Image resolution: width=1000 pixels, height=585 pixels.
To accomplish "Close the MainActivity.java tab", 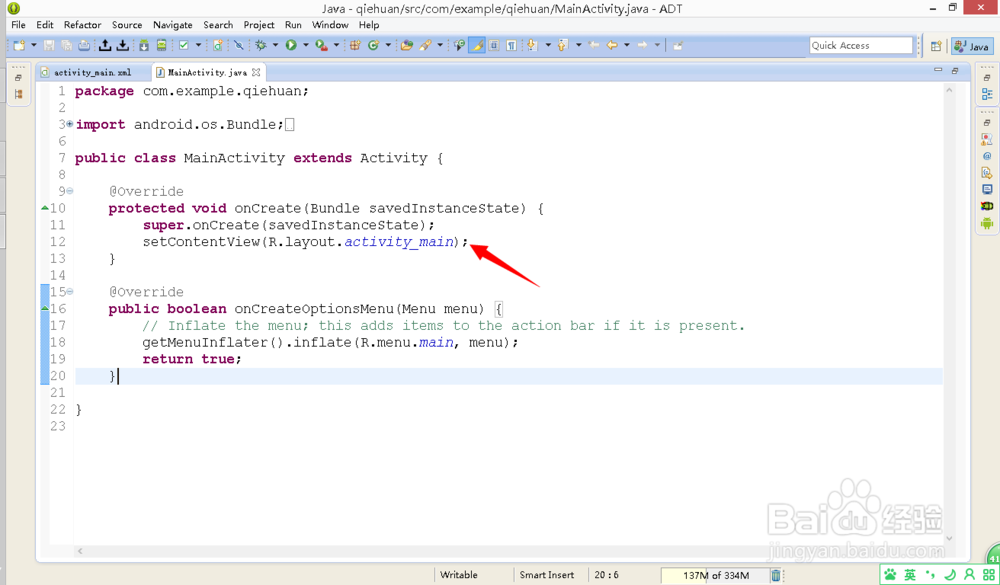I will 256,72.
